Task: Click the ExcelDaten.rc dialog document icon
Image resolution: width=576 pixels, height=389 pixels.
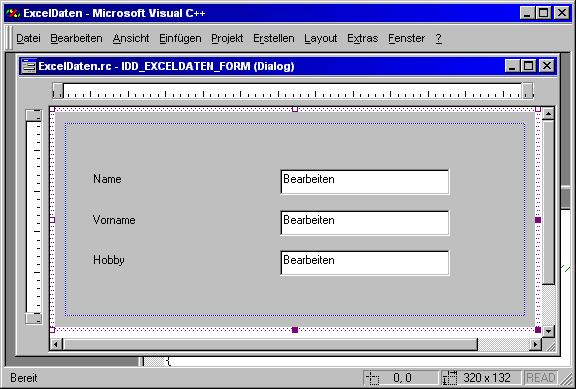Action: (x=28, y=66)
